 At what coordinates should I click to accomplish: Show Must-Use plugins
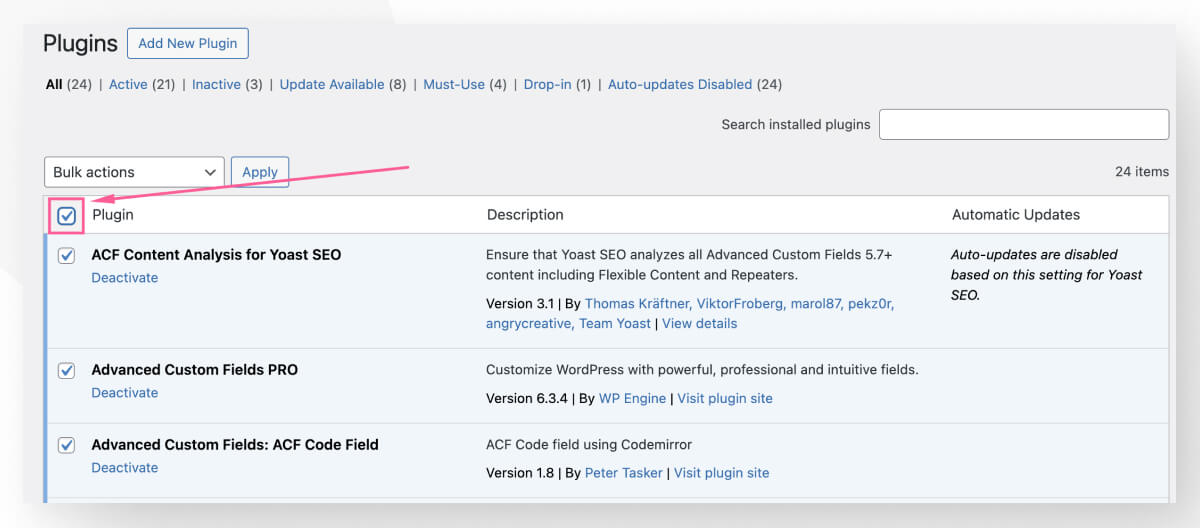454,85
